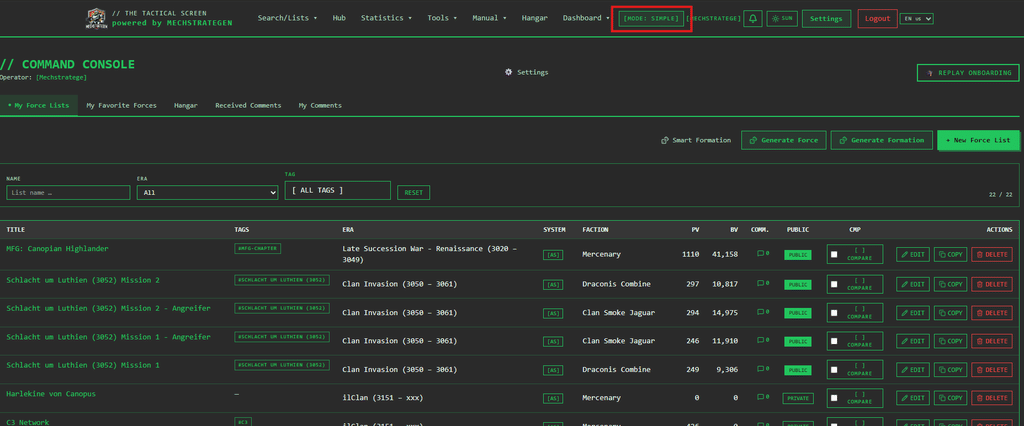This screenshot has height=426, width=1024.
Task: Copy the MFG: Canopian Highlander list
Action: 950,255
